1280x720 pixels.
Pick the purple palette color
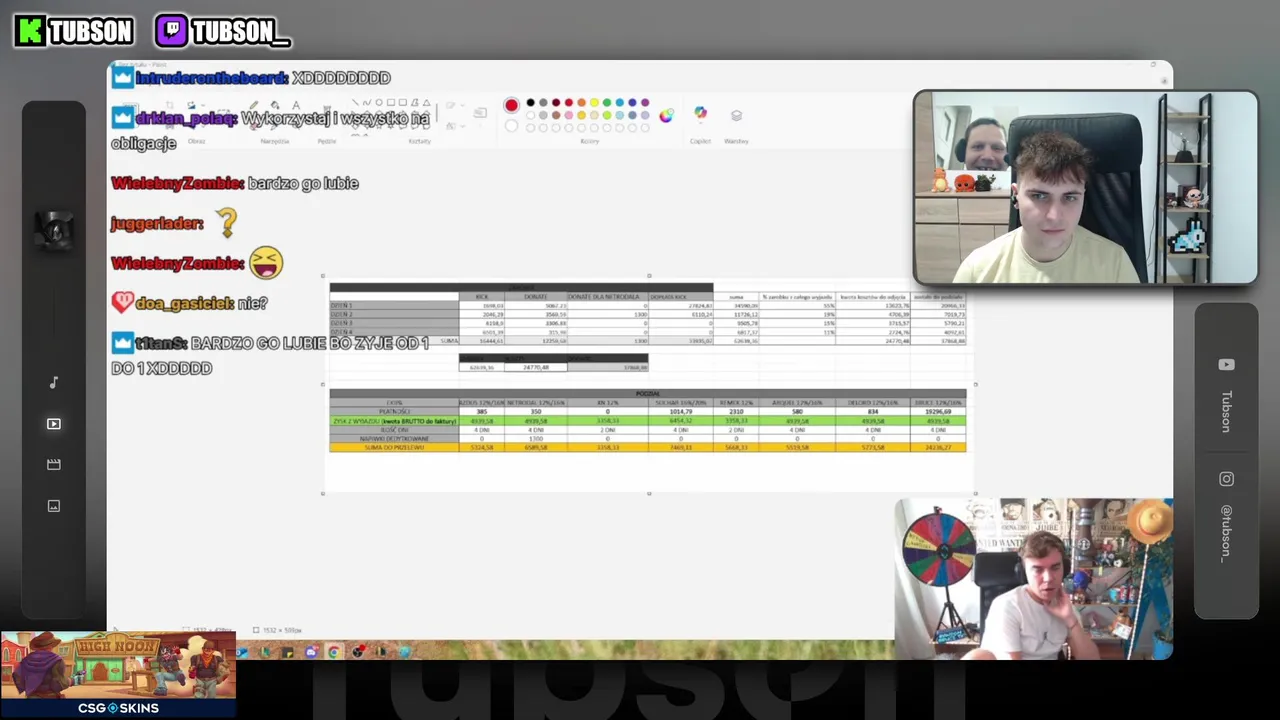click(x=645, y=102)
